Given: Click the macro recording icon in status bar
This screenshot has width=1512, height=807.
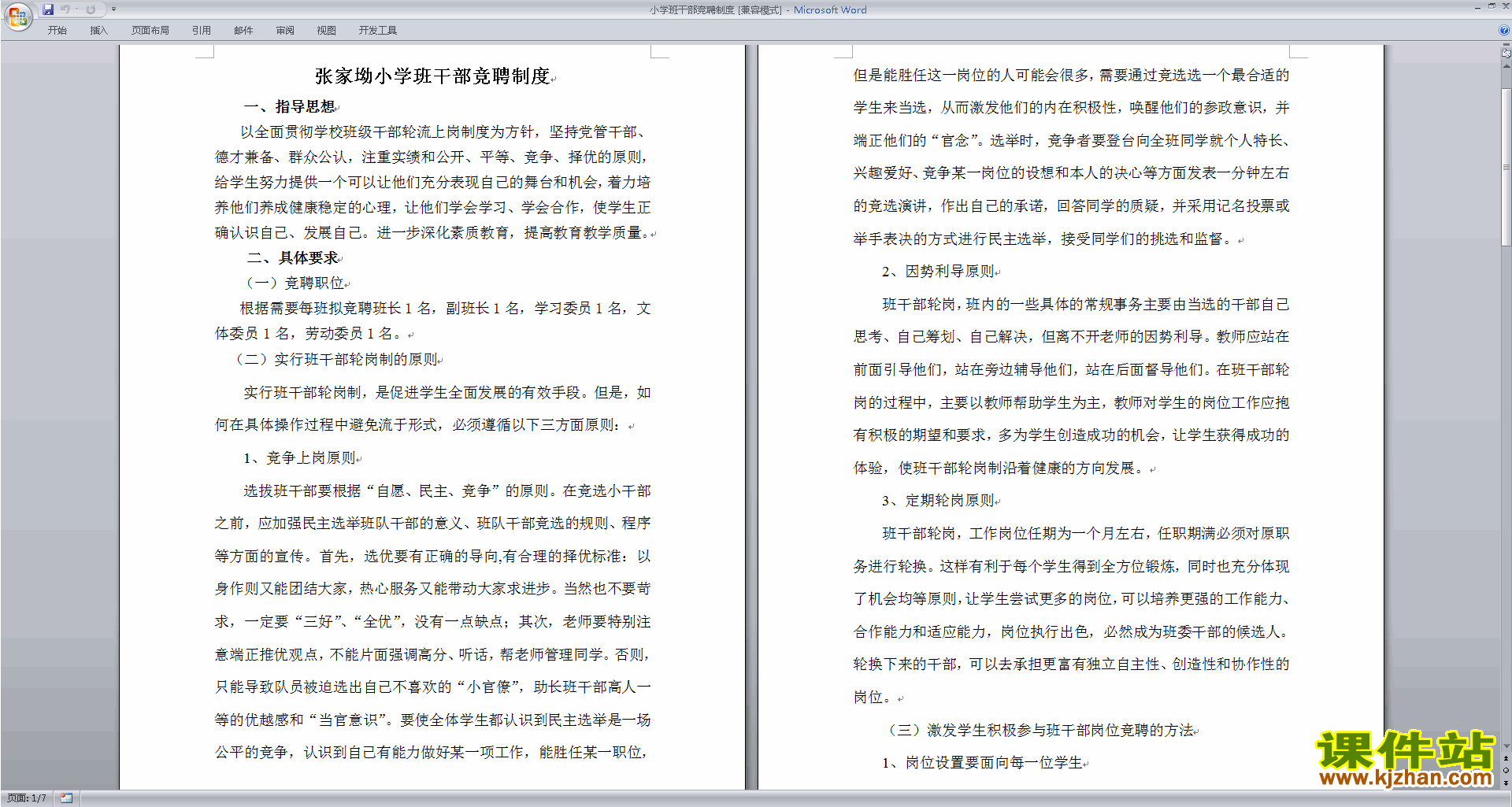Looking at the screenshot, I should (67, 798).
